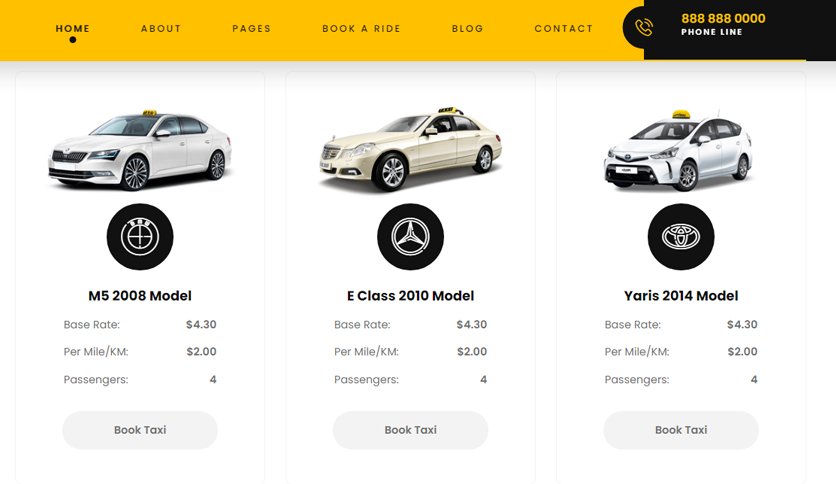The width and height of the screenshot is (836, 484).
Task: Book Taxi for the E Class 2010 Model
Action: click(x=411, y=430)
